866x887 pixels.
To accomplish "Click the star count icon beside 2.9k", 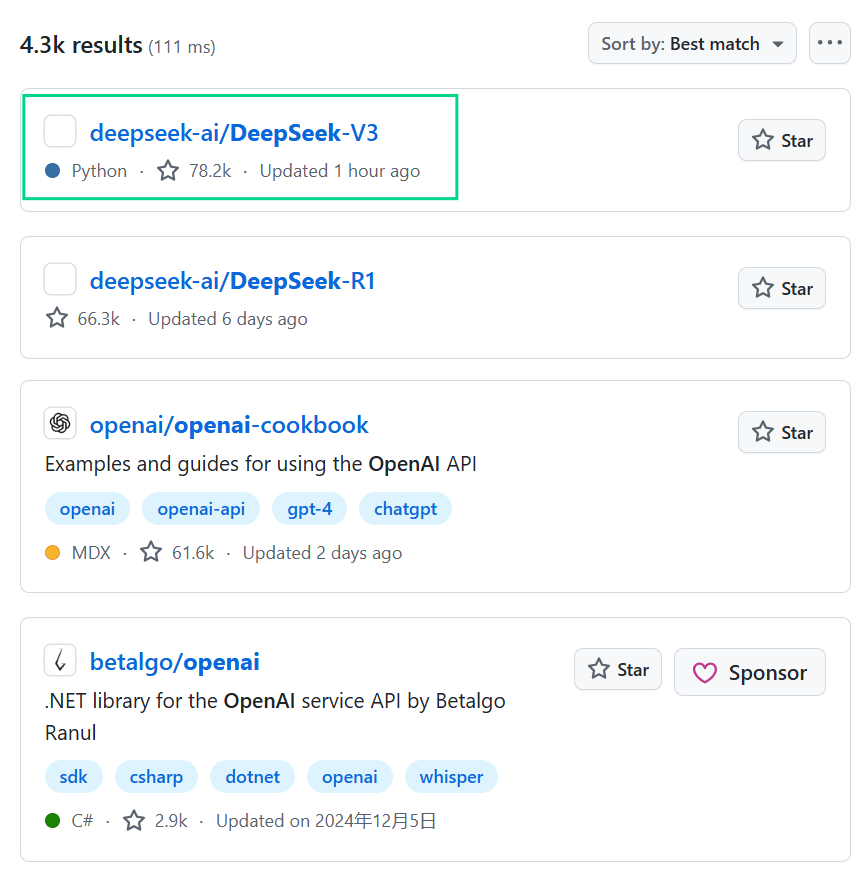I will [134, 821].
